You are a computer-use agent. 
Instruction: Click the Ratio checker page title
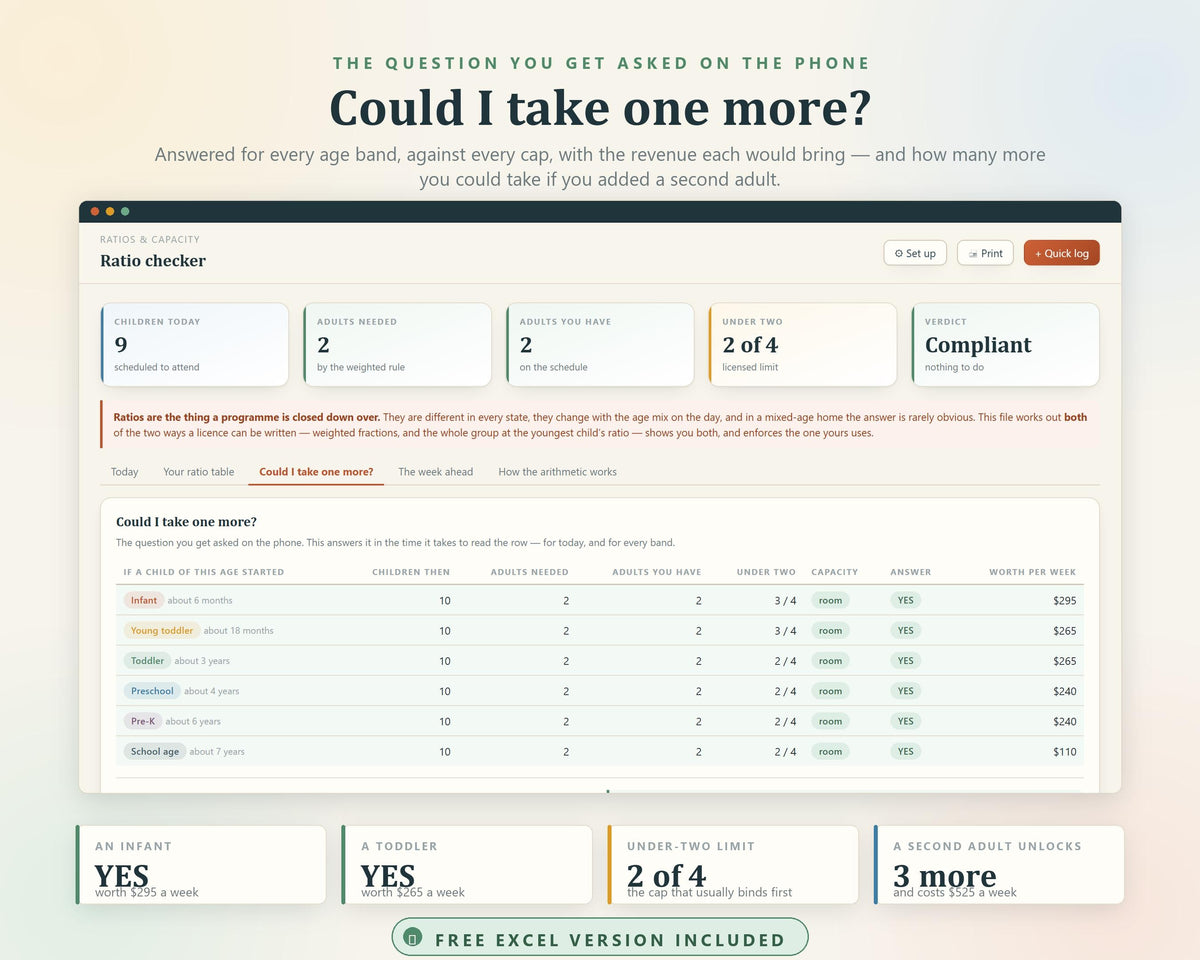click(x=153, y=261)
